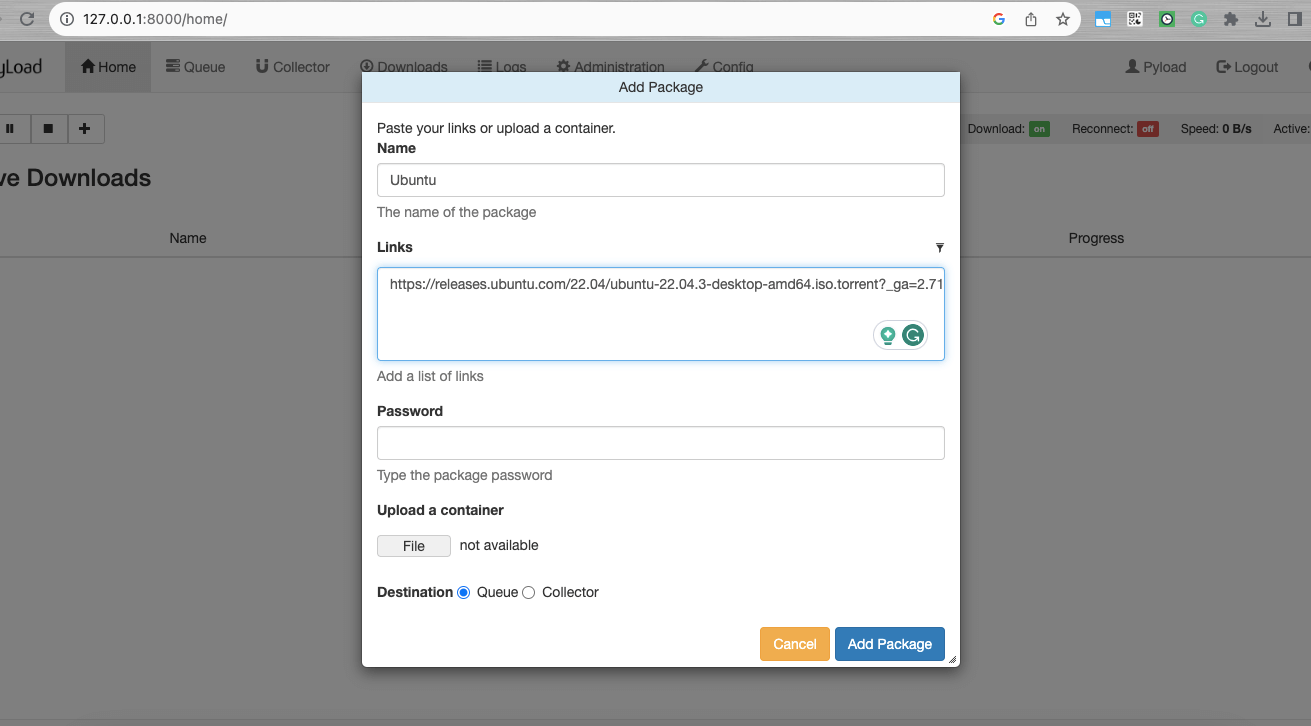Click the Grammarly extension icon in toolbar
This screenshot has width=1311, height=726.
1199,19
